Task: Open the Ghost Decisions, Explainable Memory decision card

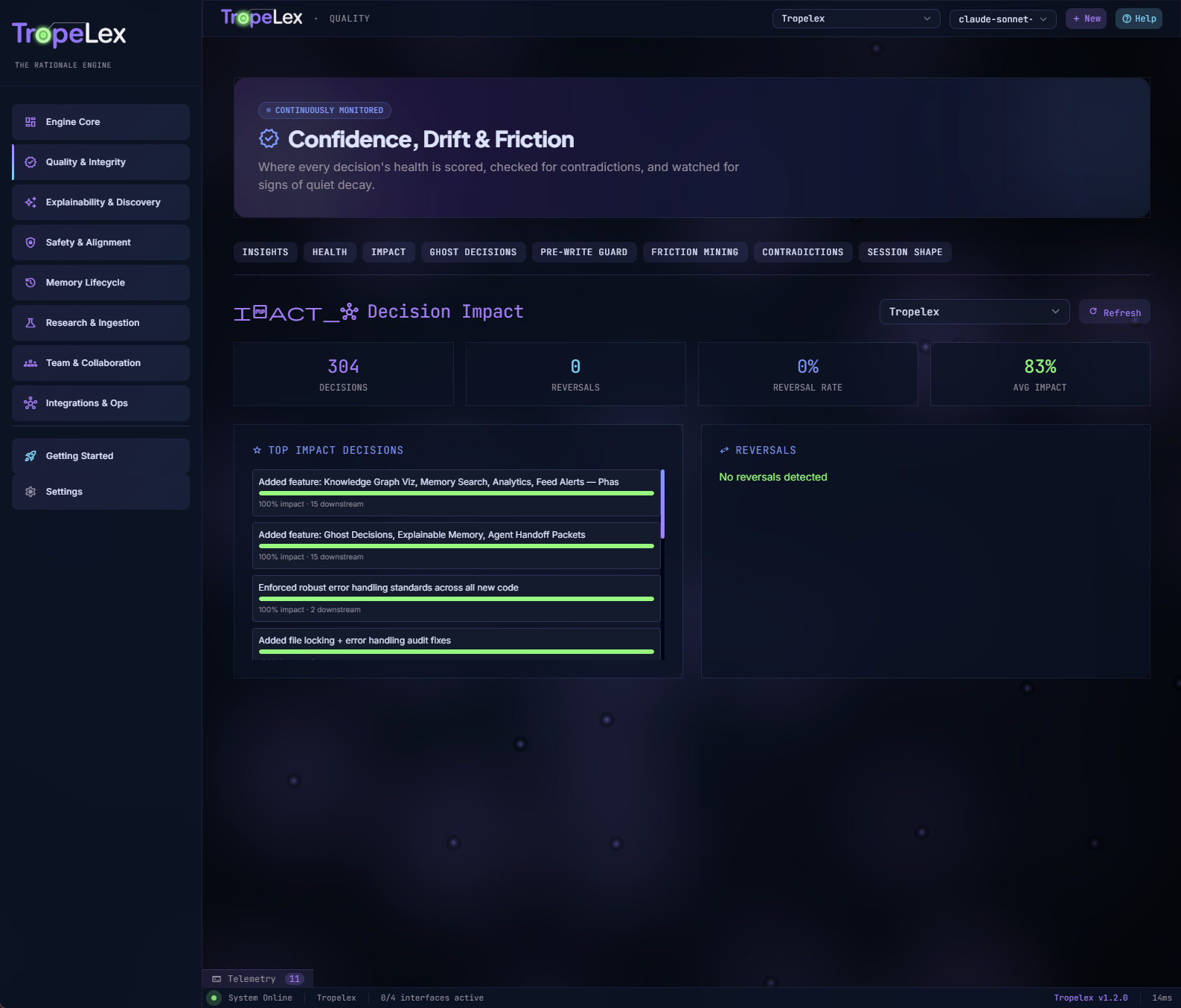Action: coord(456,545)
